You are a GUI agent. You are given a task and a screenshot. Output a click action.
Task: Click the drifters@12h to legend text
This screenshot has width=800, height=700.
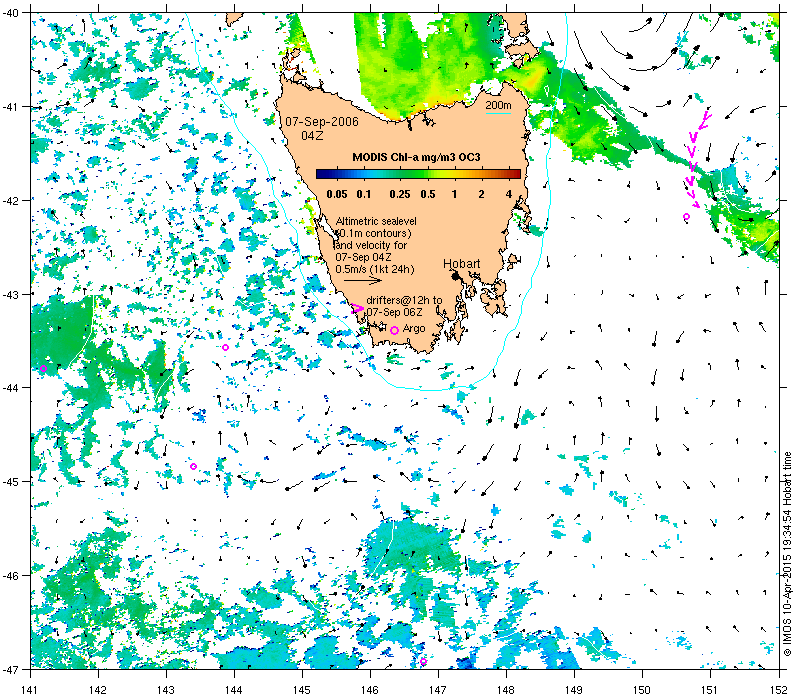coord(405,301)
